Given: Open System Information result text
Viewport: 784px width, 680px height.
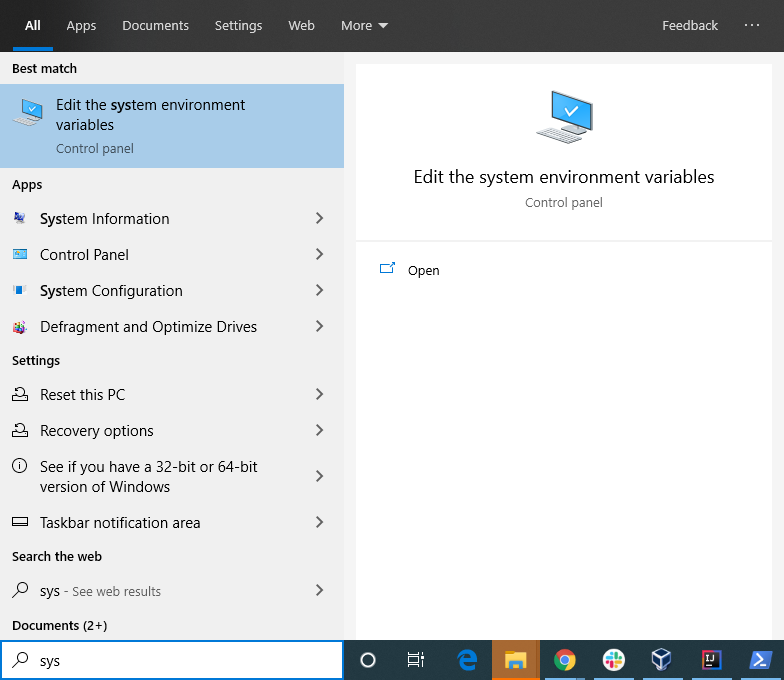Looking at the screenshot, I should [x=104, y=218].
